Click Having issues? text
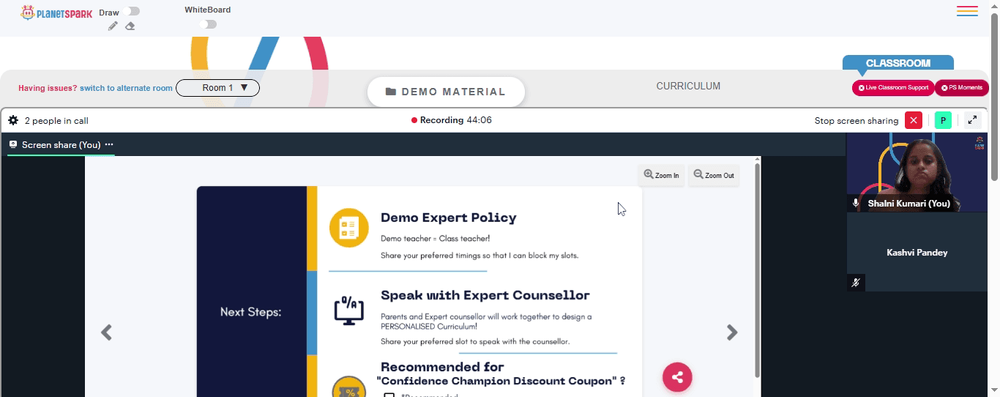Screen dimensions: 1000x397 48,88
